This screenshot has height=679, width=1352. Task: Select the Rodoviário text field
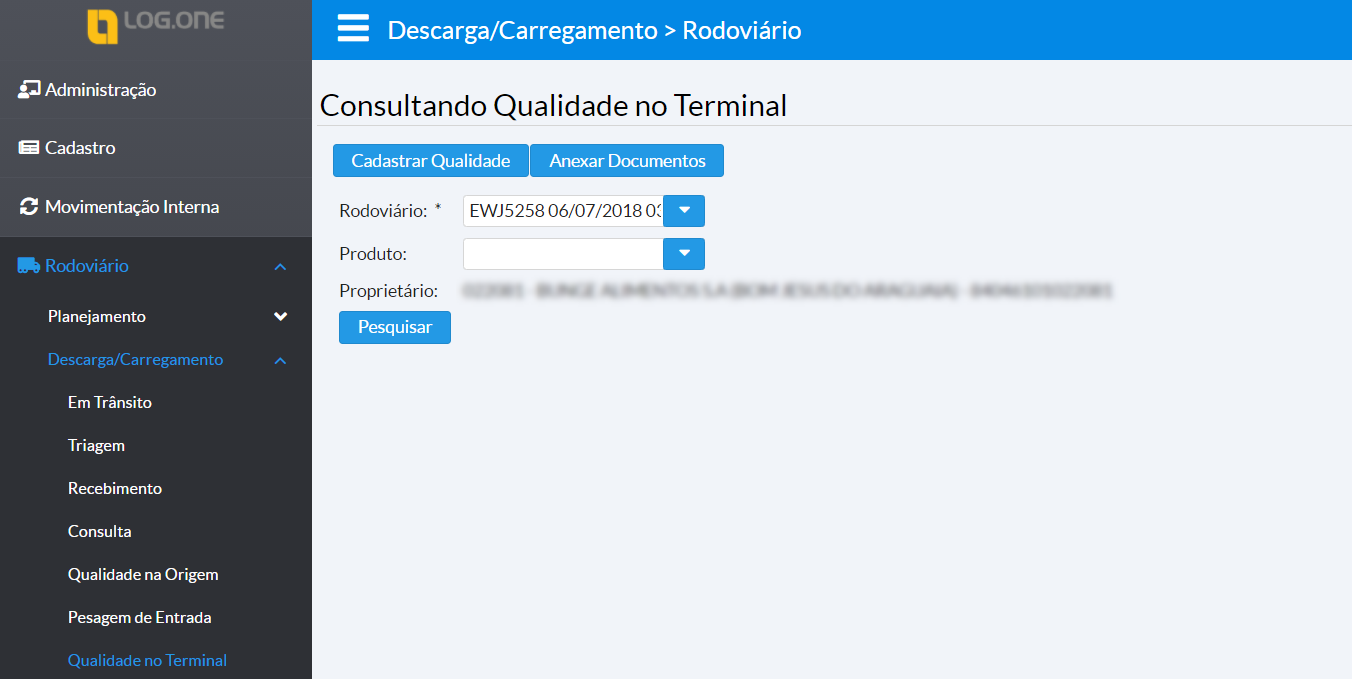[x=563, y=211]
